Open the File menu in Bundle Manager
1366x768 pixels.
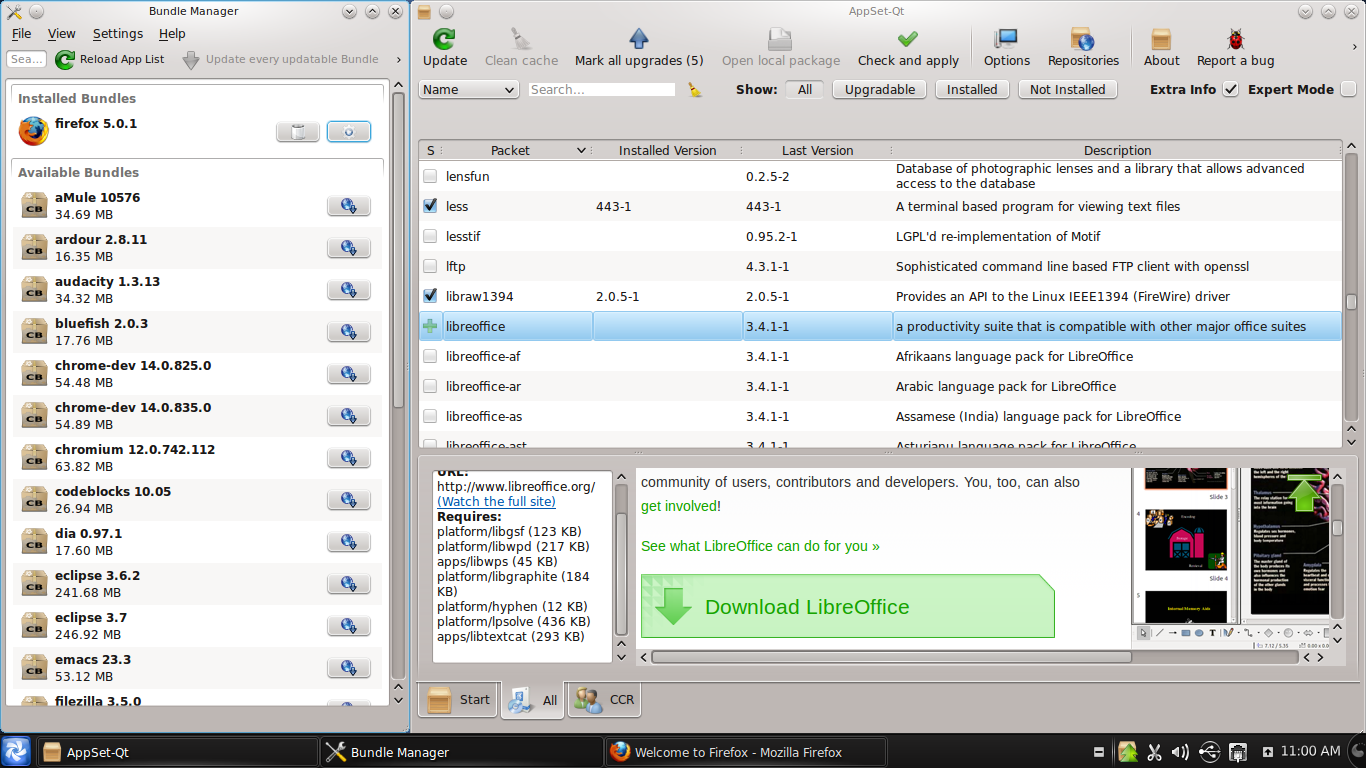tap(21, 34)
